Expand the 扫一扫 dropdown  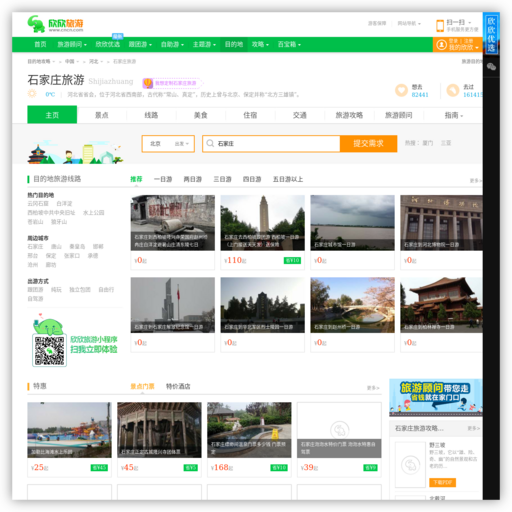tap(459, 22)
